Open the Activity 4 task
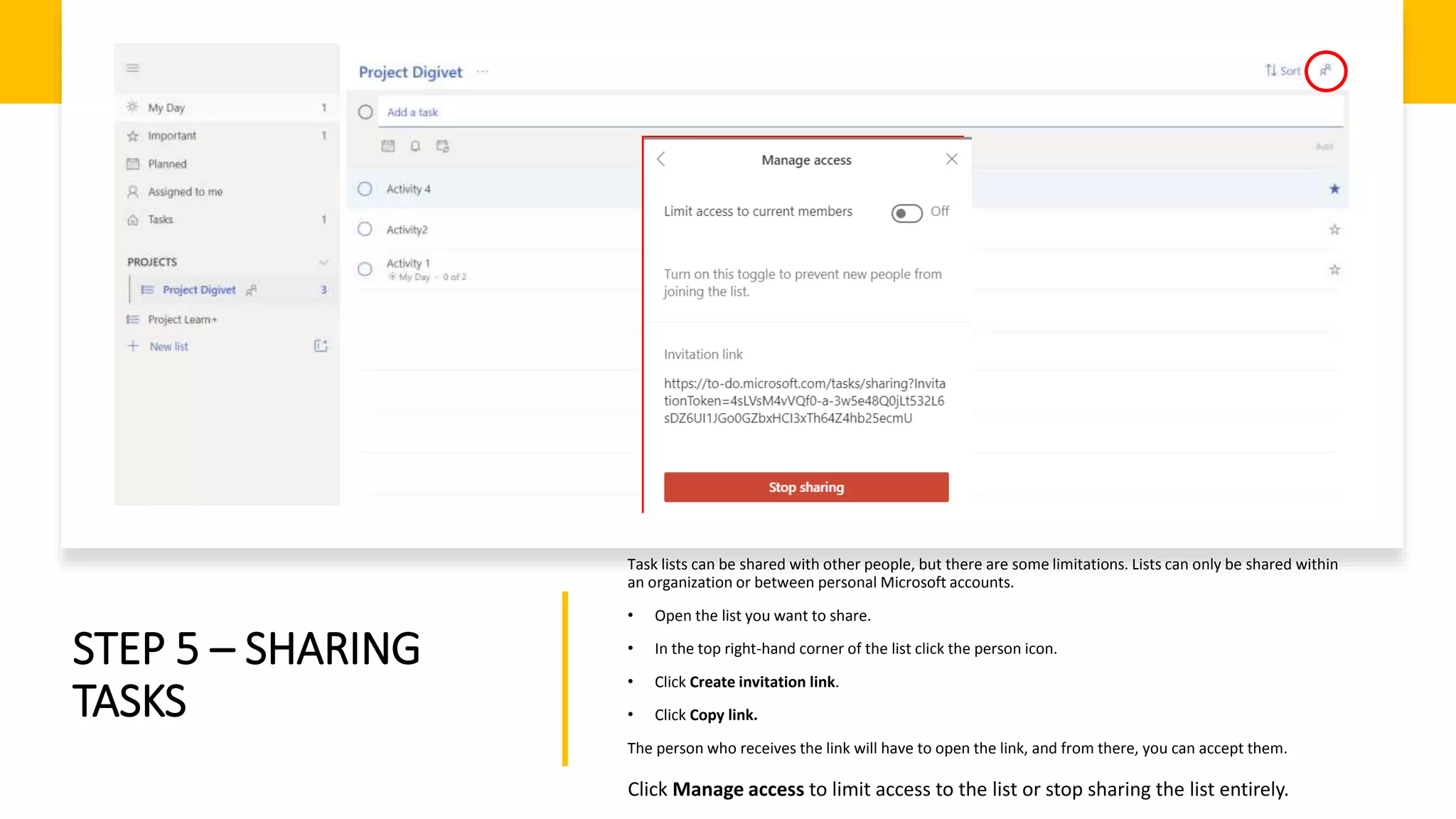This screenshot has height=819, width=1456. point(409,189)
